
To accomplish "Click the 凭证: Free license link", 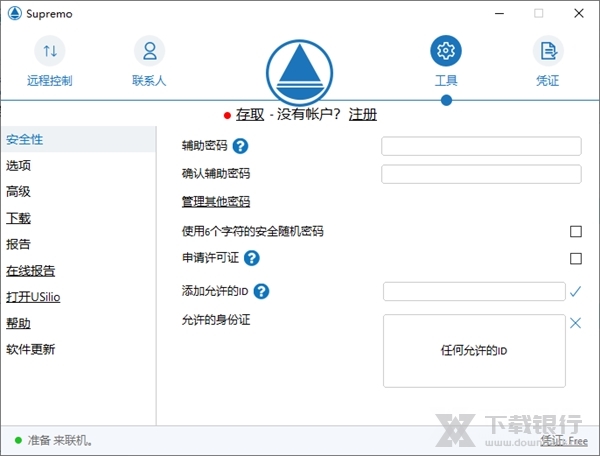I will [564, 441].
